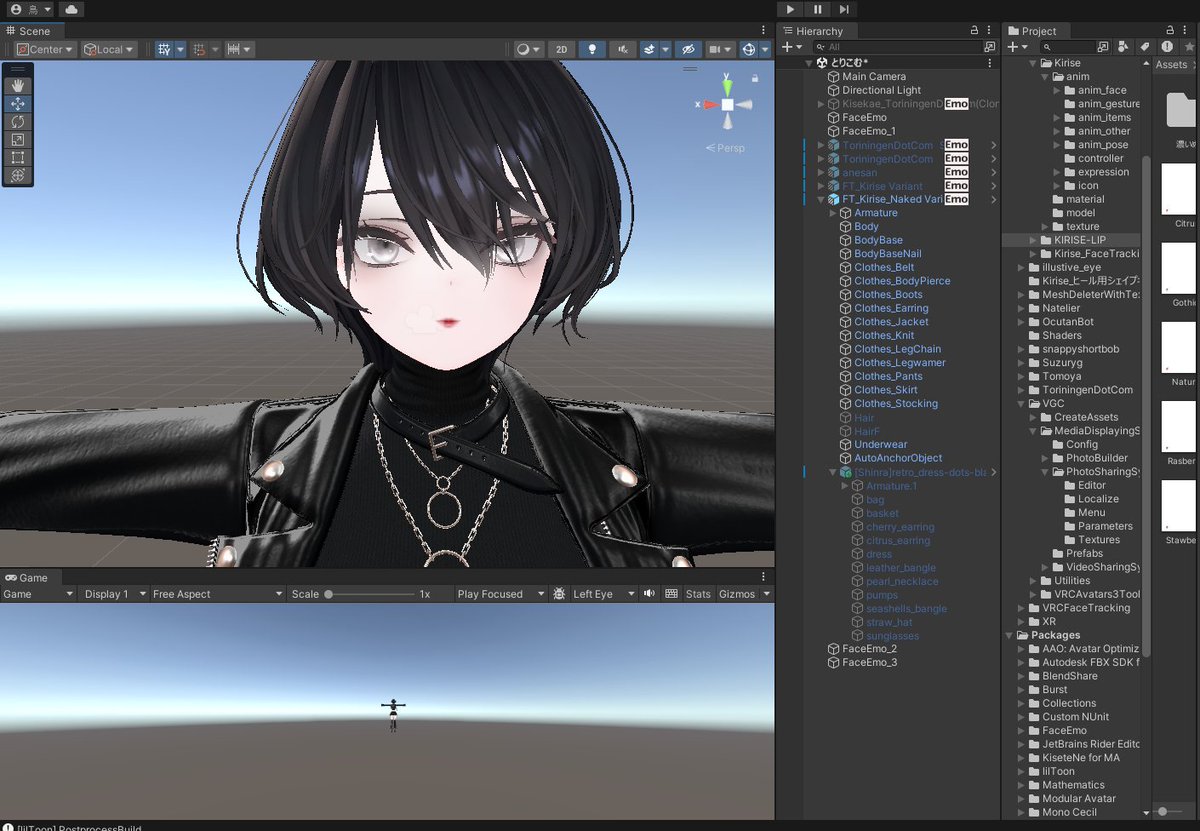
Task: Open scene camera settings
Action: pos(719,49)
